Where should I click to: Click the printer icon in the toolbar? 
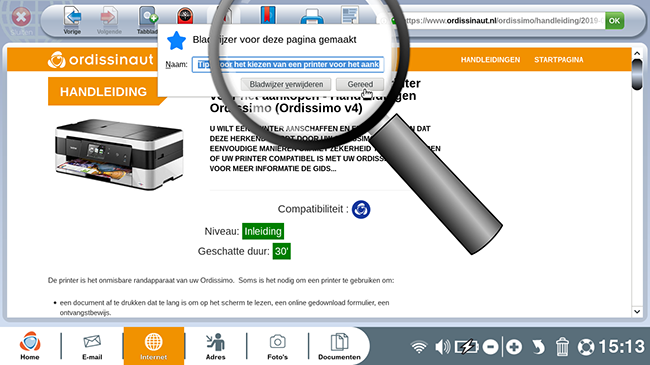pyautogui.click(x=312, y=17)
